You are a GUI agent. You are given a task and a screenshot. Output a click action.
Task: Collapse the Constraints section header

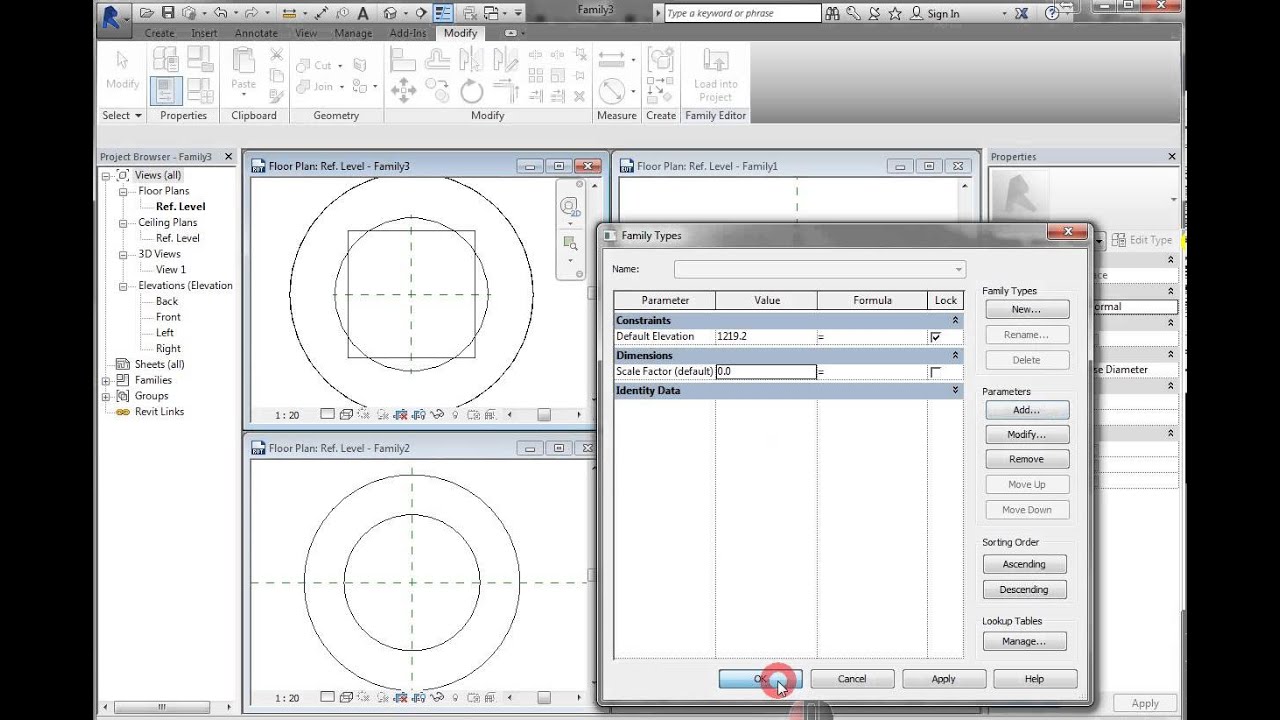(954, 320)
